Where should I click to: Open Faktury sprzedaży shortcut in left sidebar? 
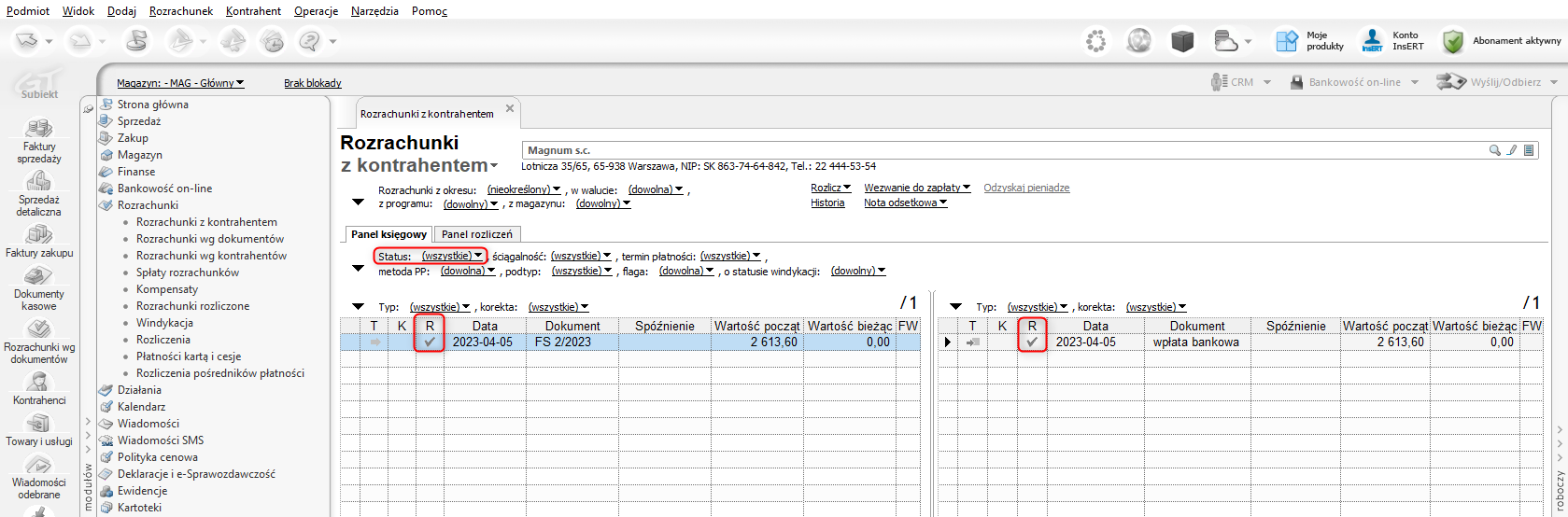[x=39, y=142]
